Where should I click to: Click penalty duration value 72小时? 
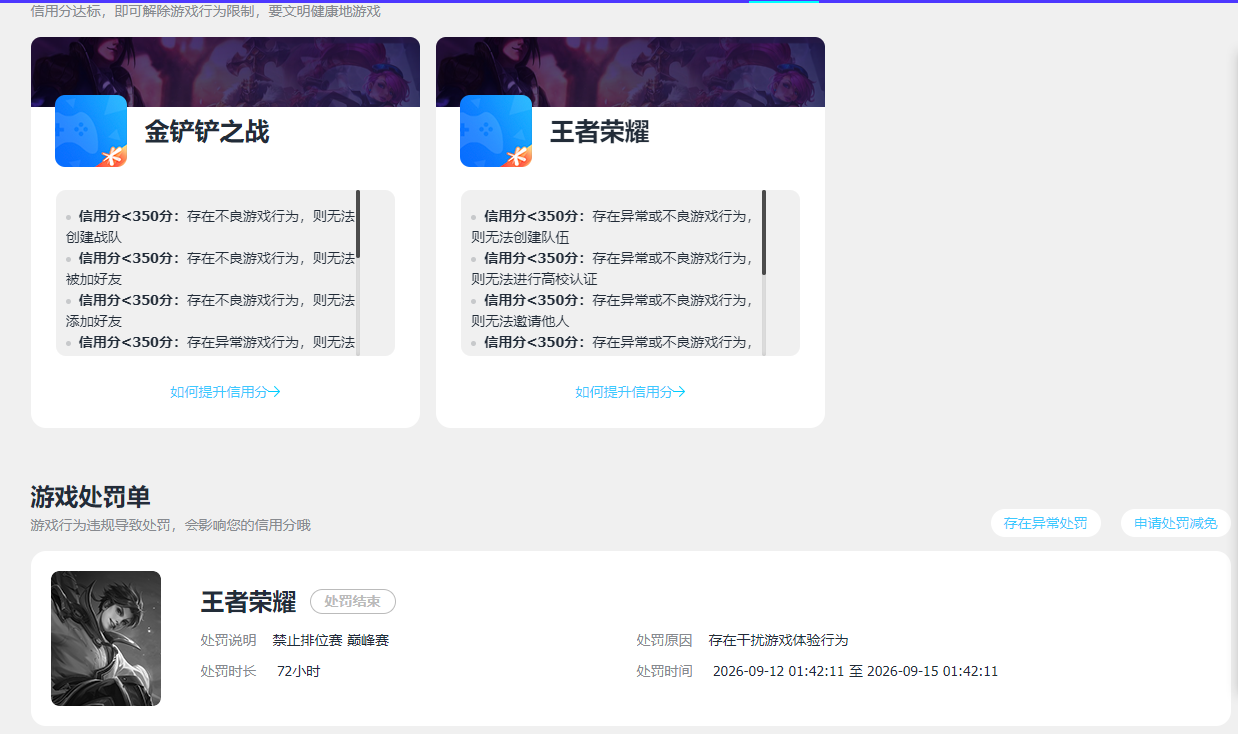(x=298, y=671)
